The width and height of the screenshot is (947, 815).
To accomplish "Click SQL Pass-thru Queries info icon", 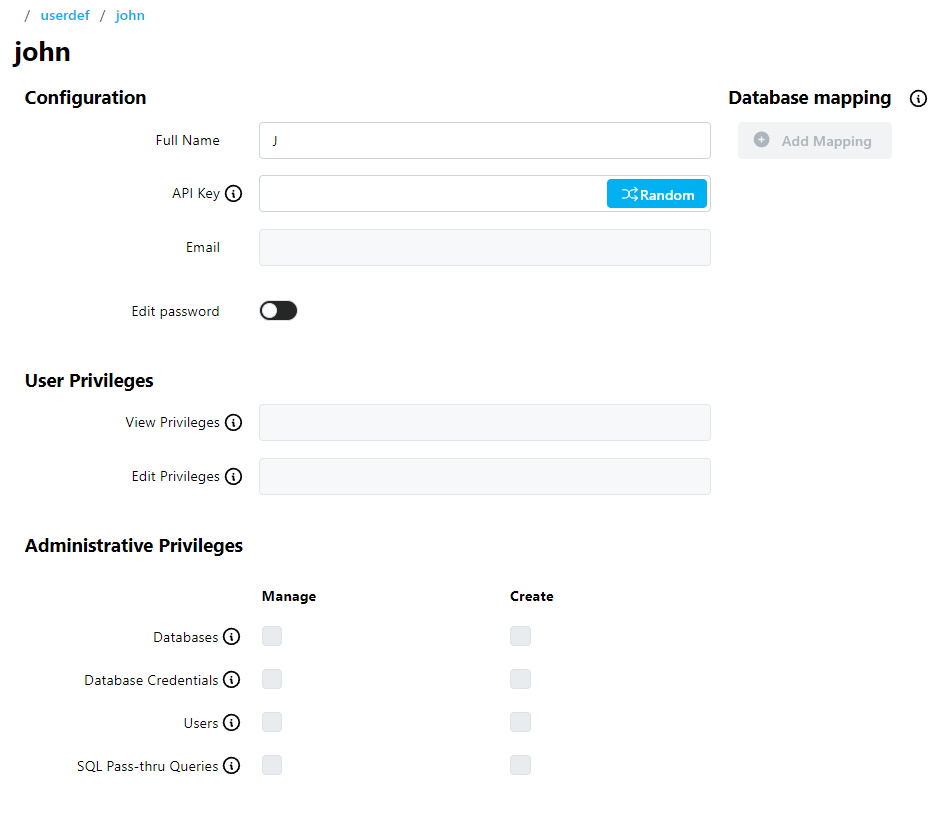I will coord(231,766).
